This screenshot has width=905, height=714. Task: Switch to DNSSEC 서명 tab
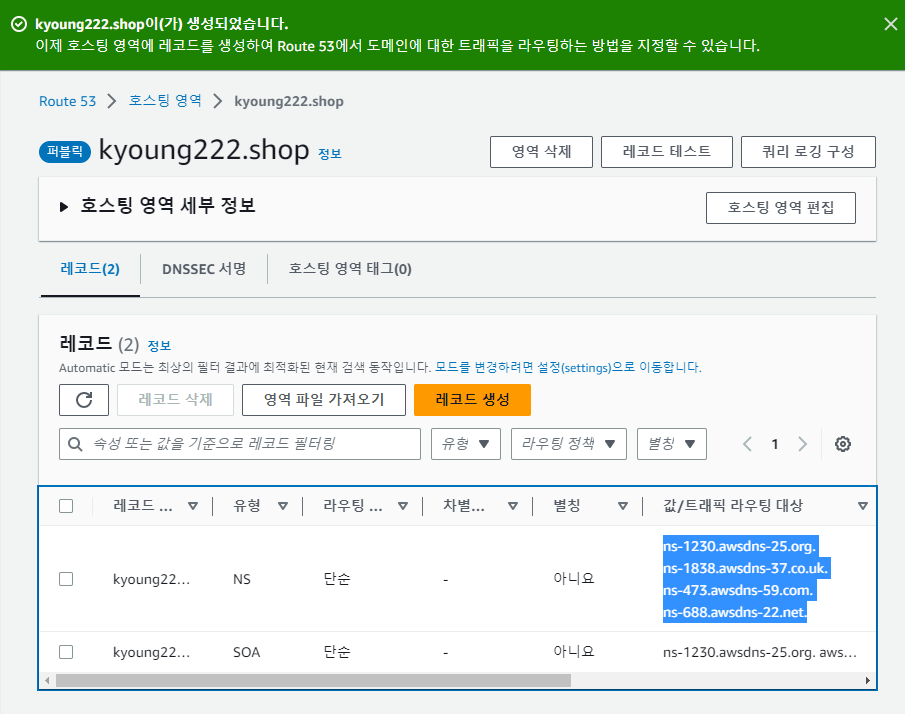(x=204, y=269)
